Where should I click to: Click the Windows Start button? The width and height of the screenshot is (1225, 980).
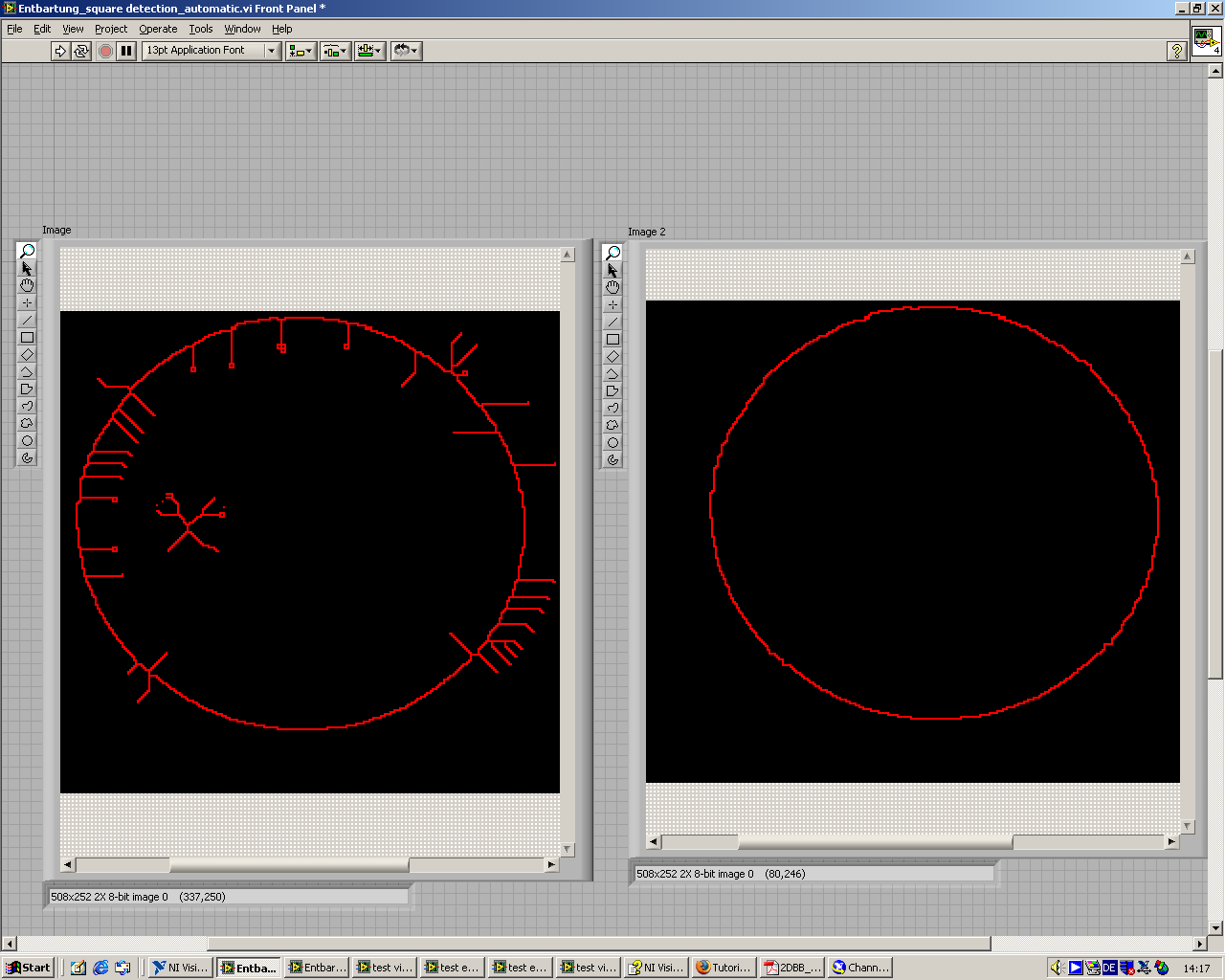[28, 968]
